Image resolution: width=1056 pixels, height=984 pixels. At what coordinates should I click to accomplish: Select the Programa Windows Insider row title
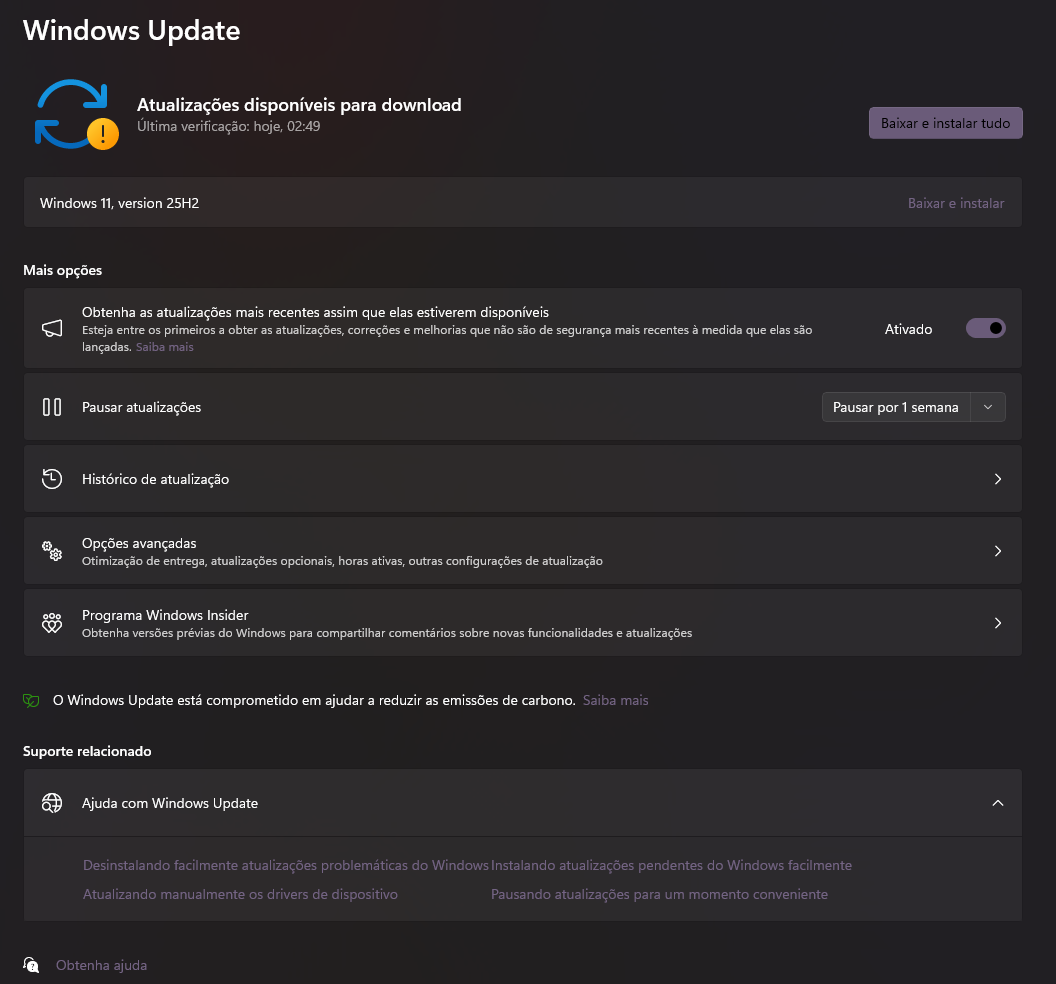pyautogui.click(x=165, y=615)
